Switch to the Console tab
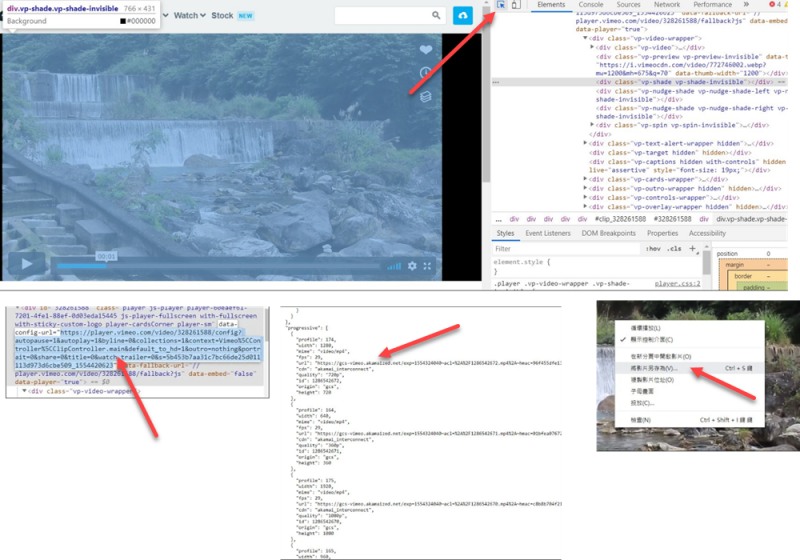This screenshot has height=560, width=800. pos(591,5)
